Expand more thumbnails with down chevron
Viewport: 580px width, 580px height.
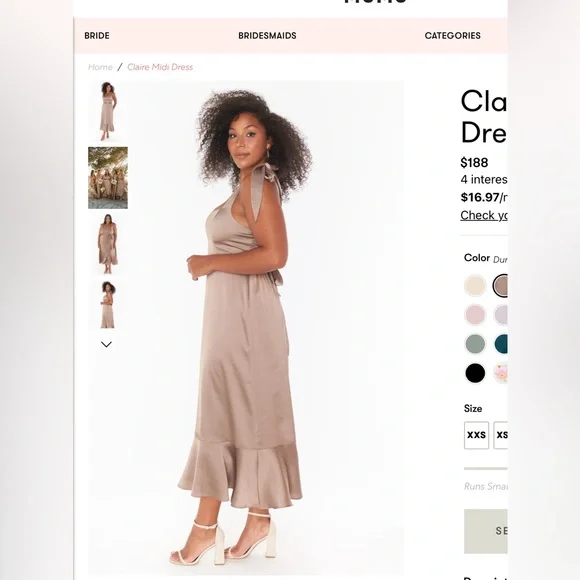[x=106, y=344]
